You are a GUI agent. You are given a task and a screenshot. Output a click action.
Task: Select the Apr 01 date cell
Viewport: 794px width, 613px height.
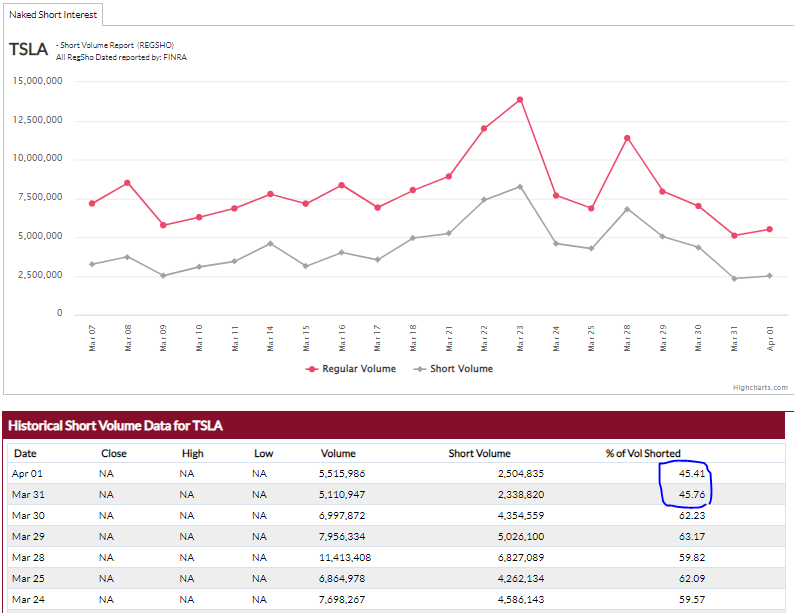(x=27, y=474)
